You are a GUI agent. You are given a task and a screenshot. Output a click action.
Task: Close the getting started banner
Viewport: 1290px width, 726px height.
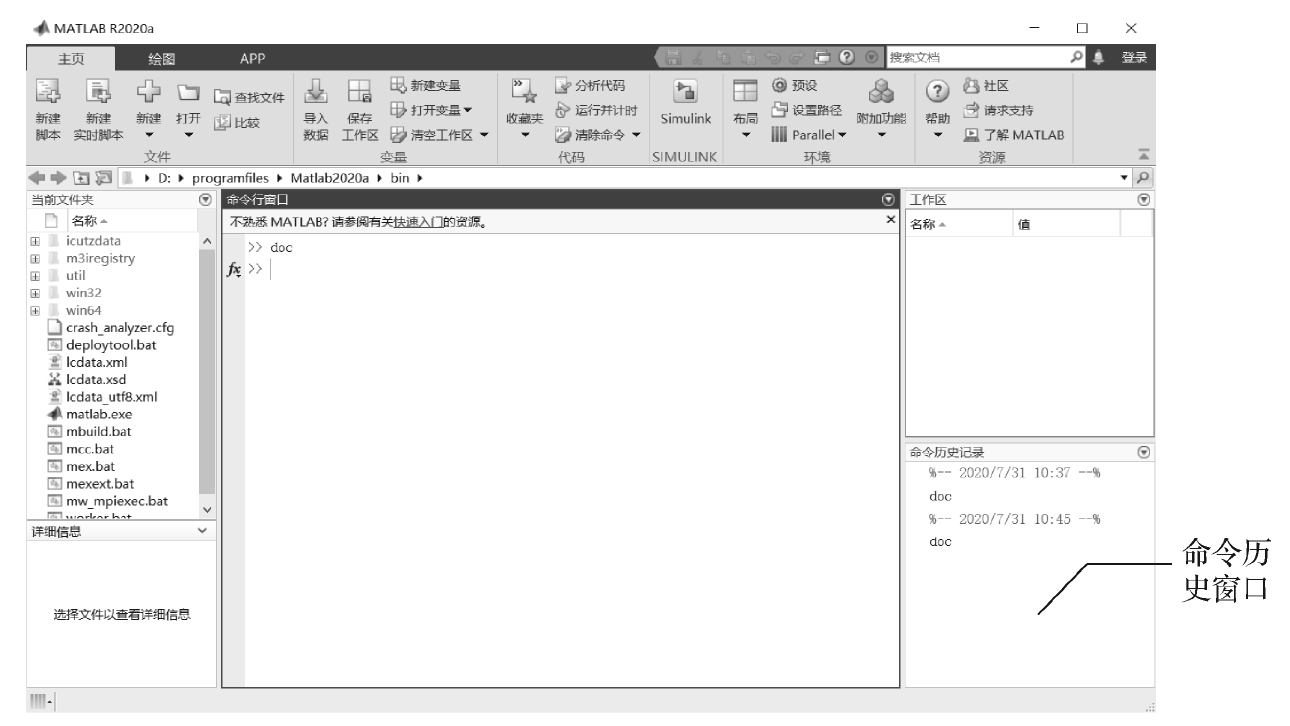[890, 218]
